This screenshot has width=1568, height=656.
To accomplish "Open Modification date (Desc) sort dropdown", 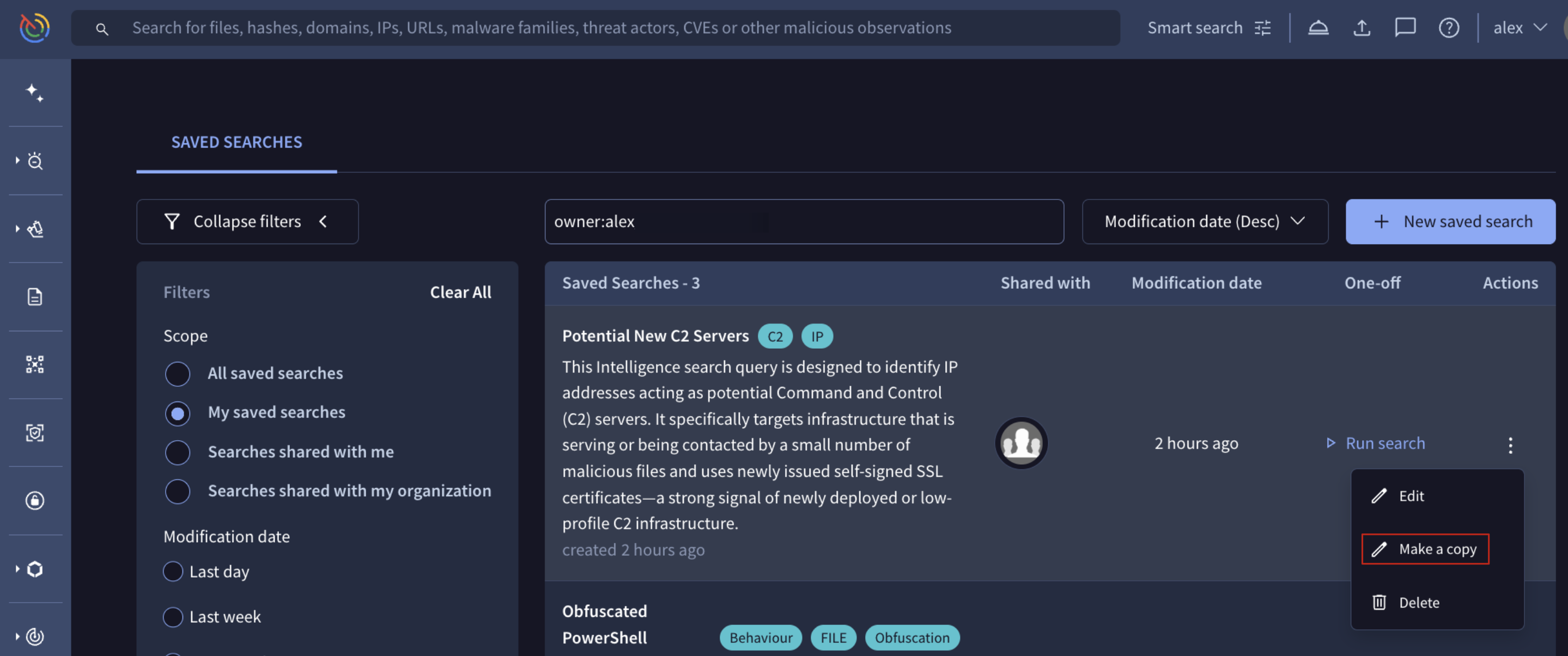I will (x=1204, y=222).
